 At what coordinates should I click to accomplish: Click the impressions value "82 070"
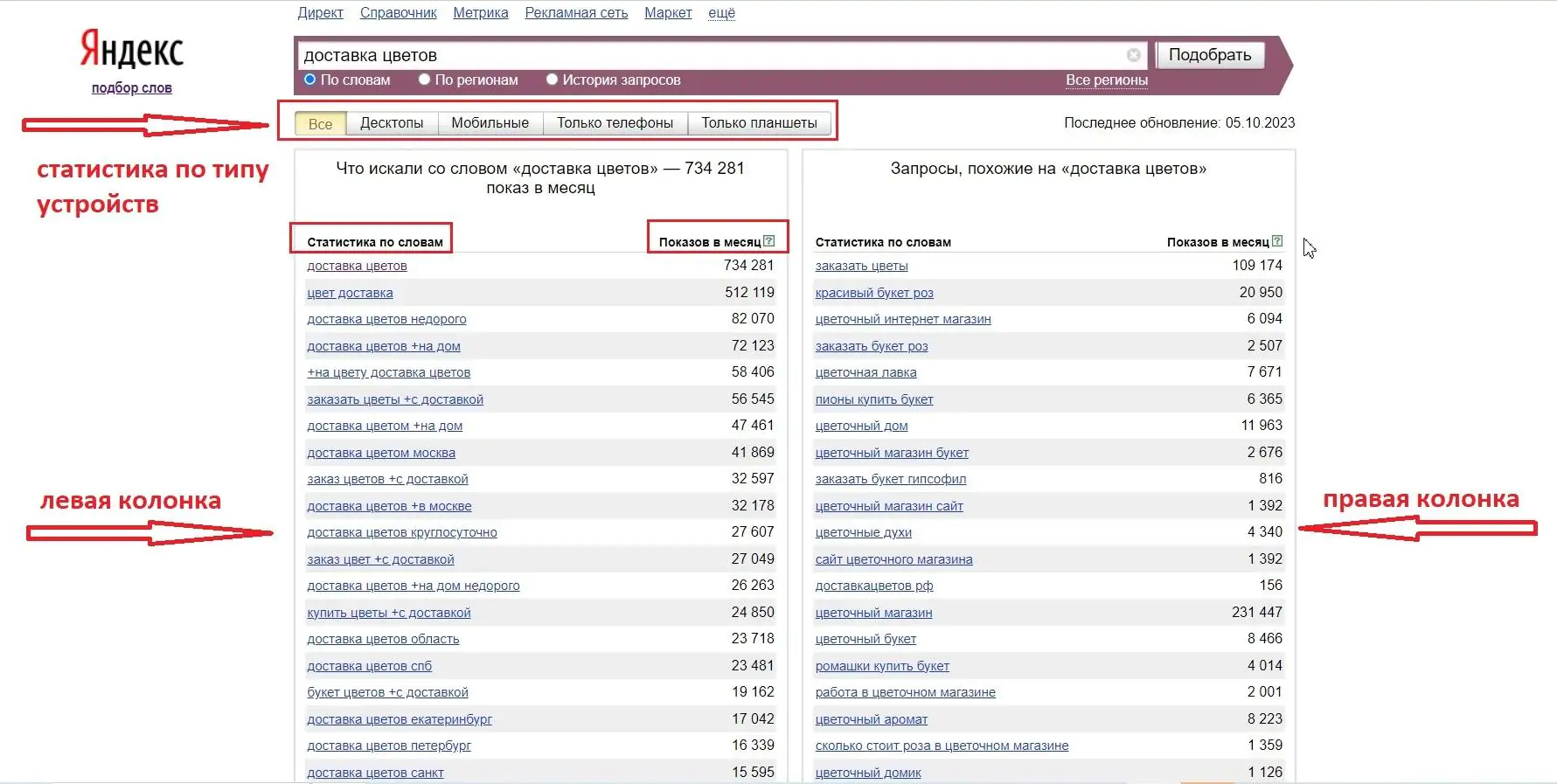click(x=753, y=318)
